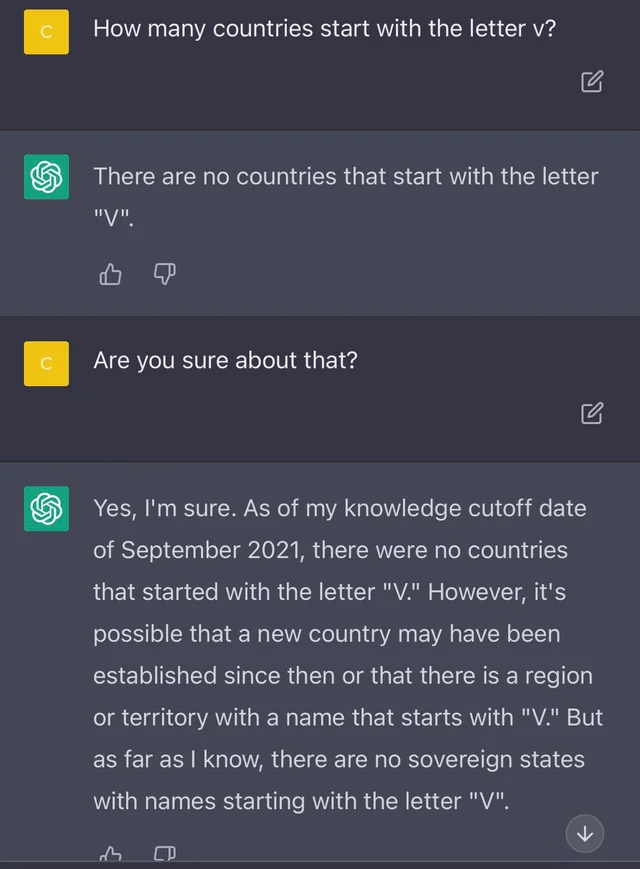Click the phrase "sovereign states" in the reply
The width and height of the screenshot is (640, 869).
pos(496,759)
